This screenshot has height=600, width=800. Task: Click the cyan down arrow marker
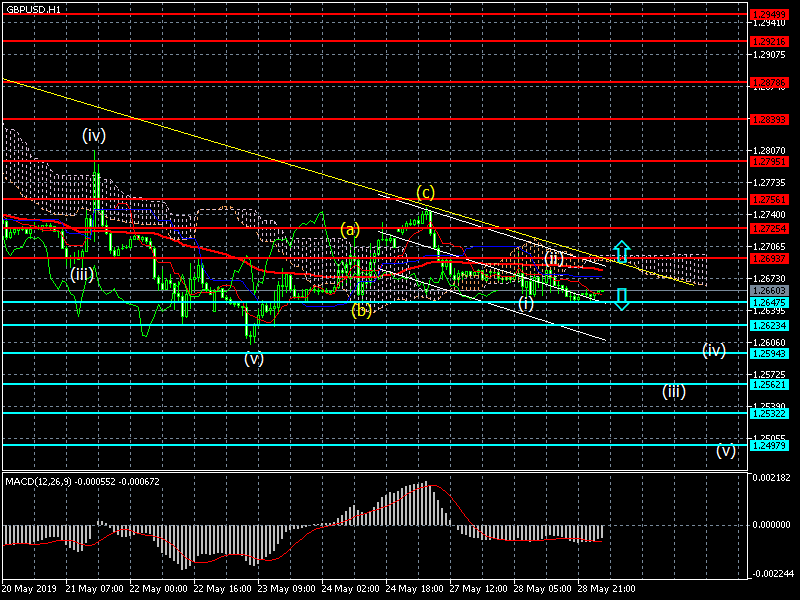[x=621, y=298]
